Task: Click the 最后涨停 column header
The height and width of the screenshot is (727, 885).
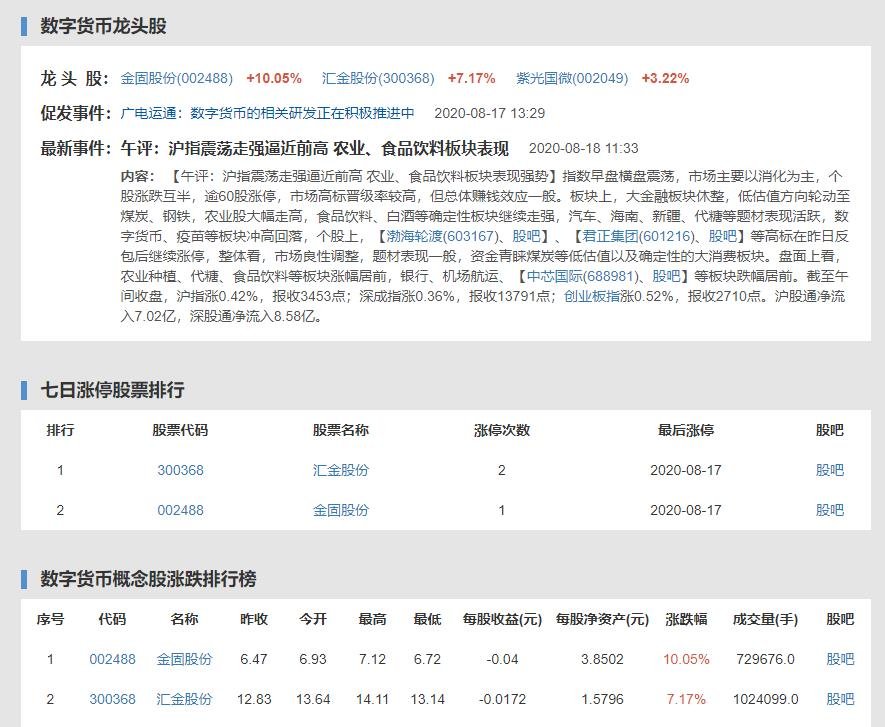Action: (686, 430)
